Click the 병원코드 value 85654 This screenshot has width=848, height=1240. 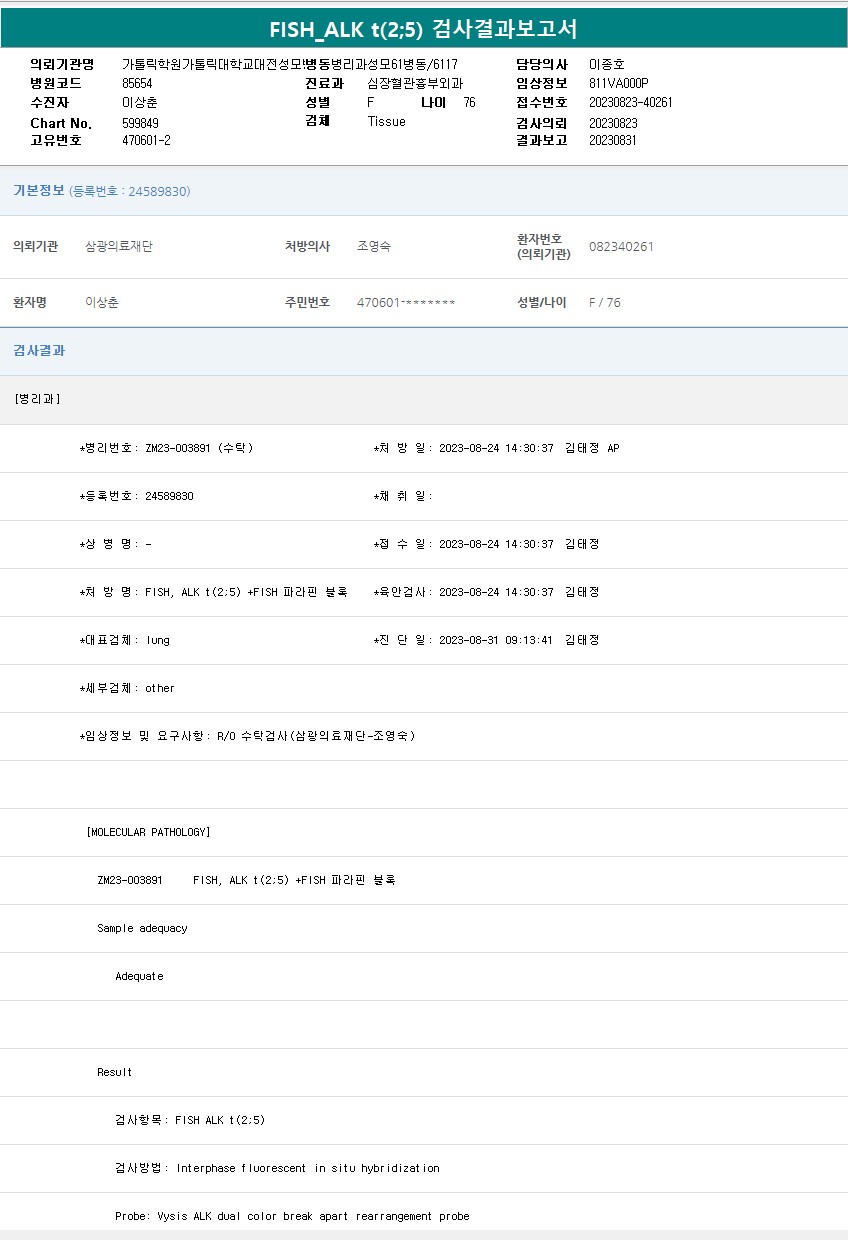pyautogui.click(x=137, y=84)
